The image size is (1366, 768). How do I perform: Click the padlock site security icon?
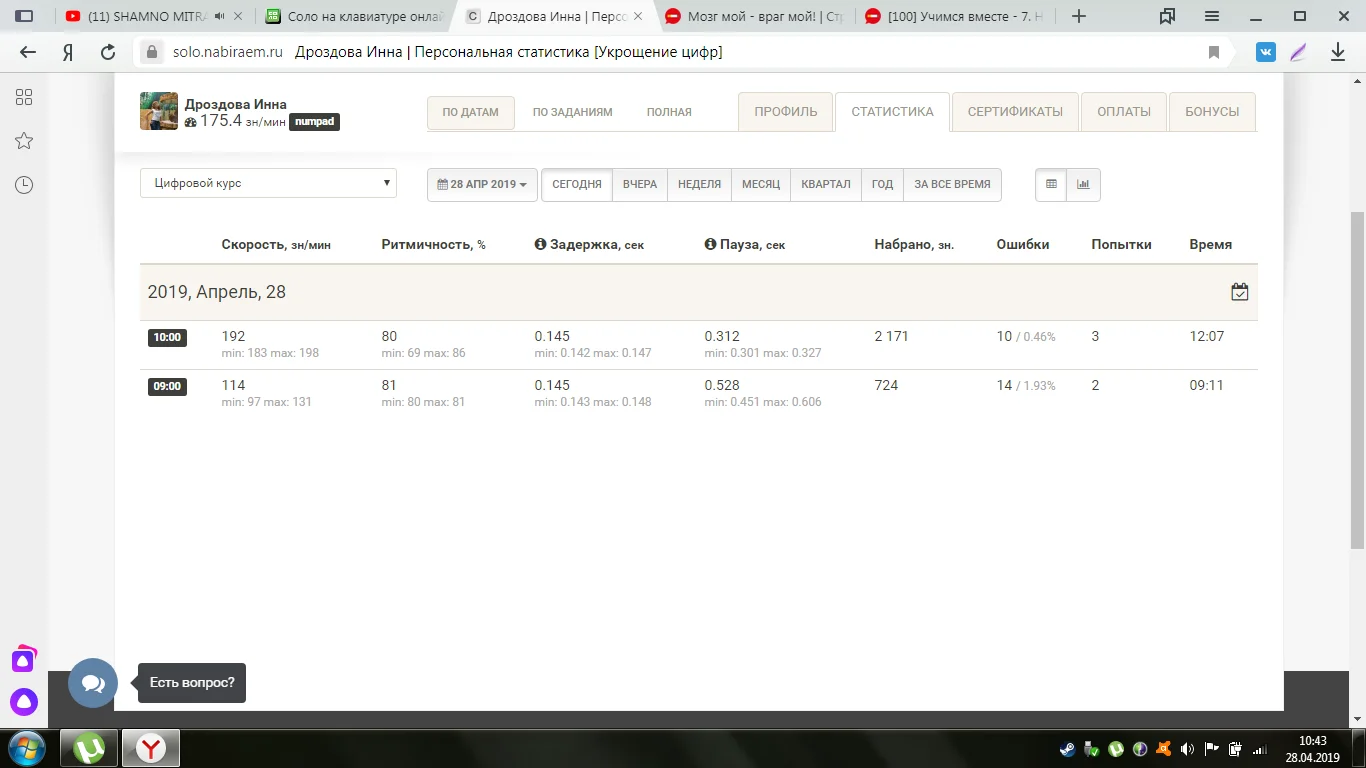point(152,53)
